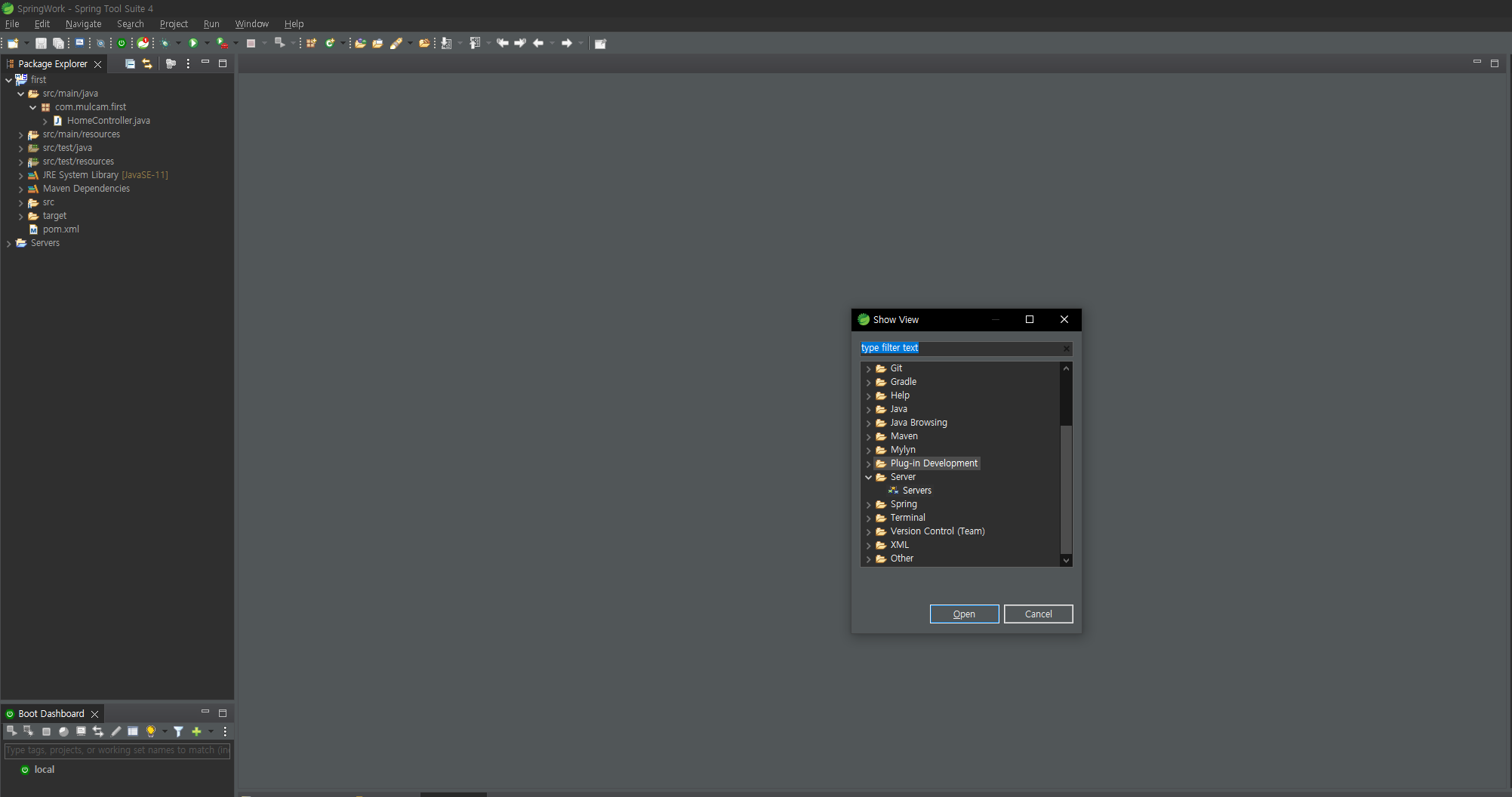
Task: Click Boot Dashboard pencil edit icon
Action: [115, 731]
